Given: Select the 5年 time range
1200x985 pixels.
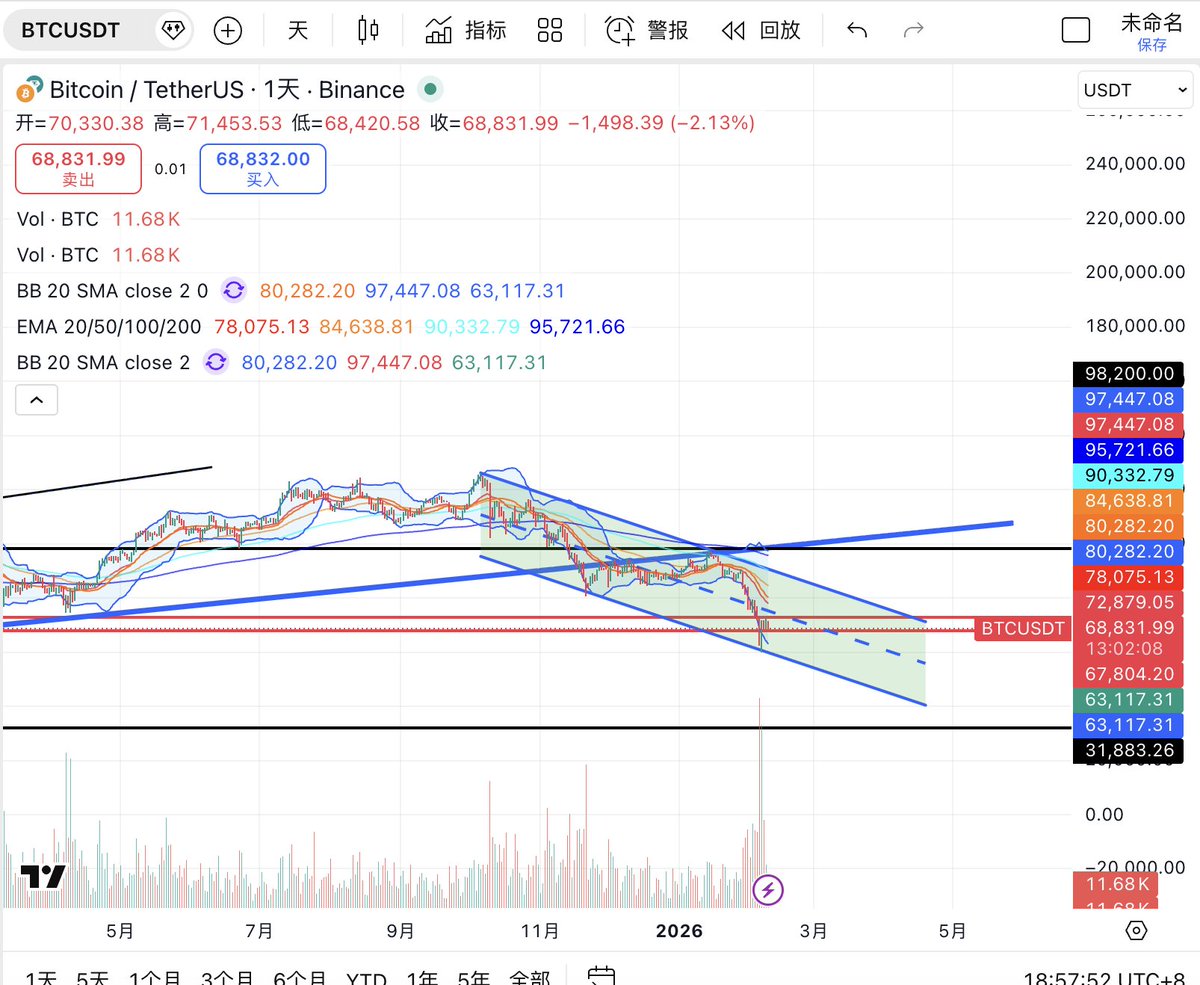Looking at the screenshot, I should tap(475, 979).
